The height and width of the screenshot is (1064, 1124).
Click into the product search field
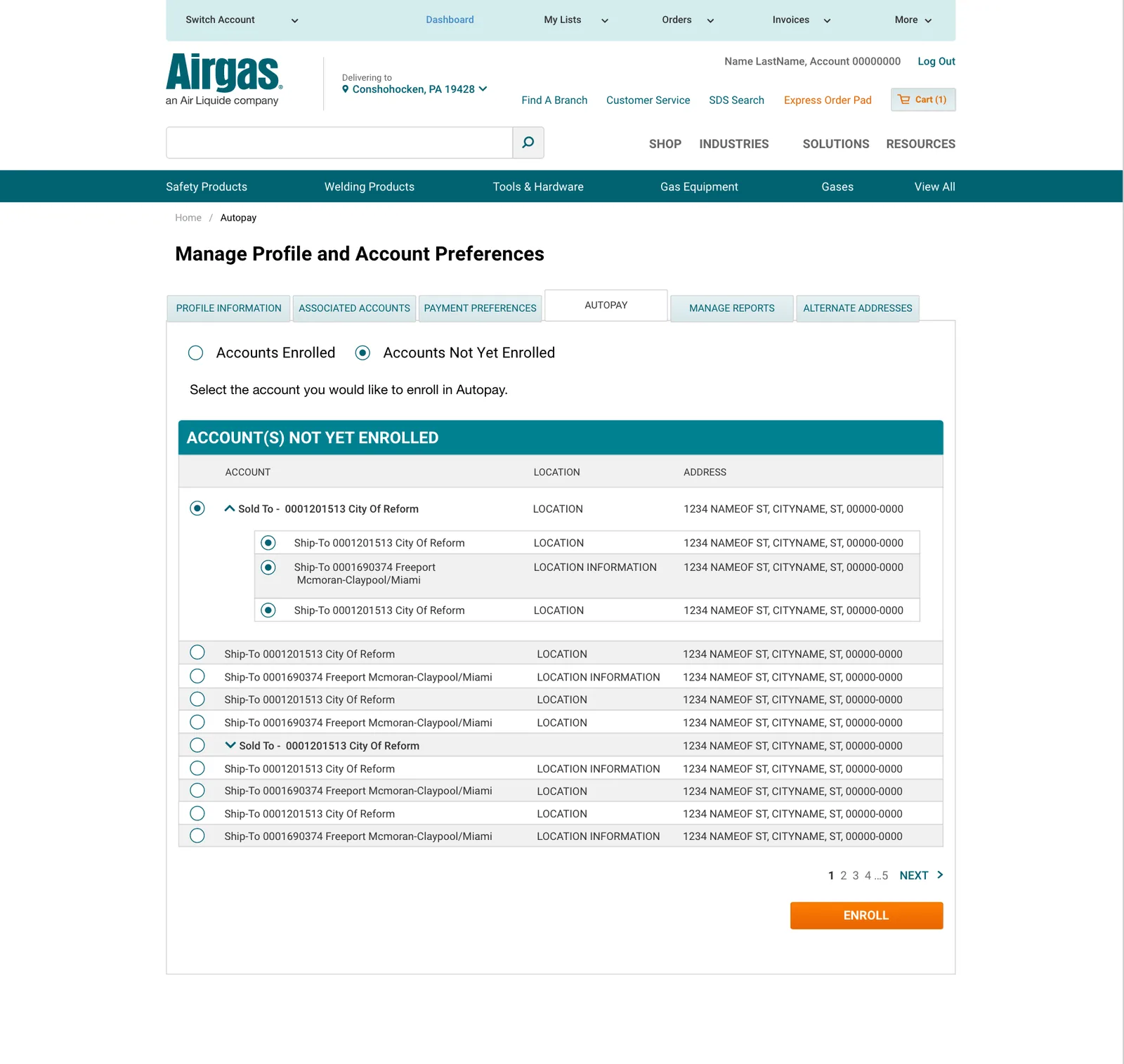pyautogui.click(x=339, y=143)
